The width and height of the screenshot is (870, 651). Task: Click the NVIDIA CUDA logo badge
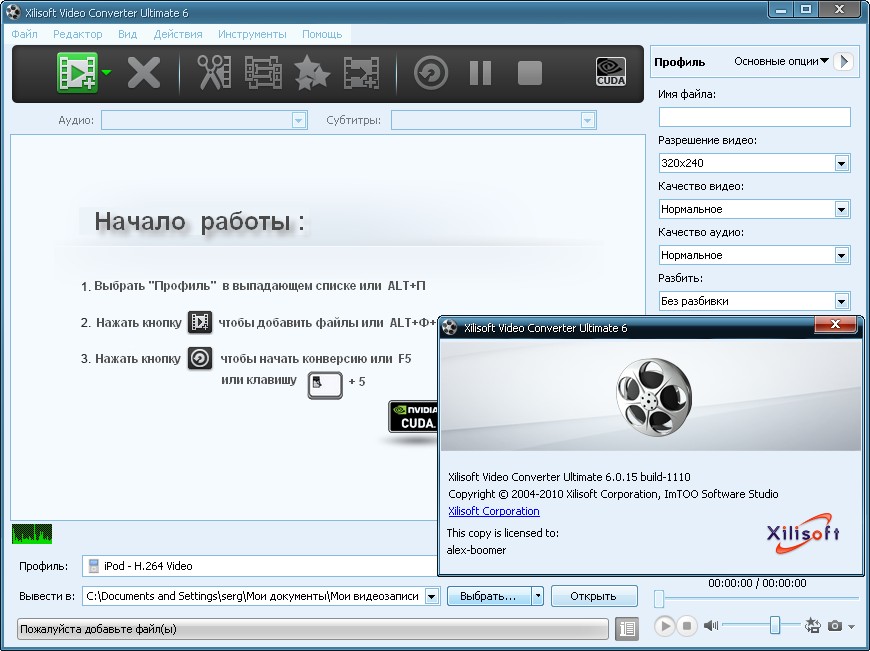pos(413,416)
